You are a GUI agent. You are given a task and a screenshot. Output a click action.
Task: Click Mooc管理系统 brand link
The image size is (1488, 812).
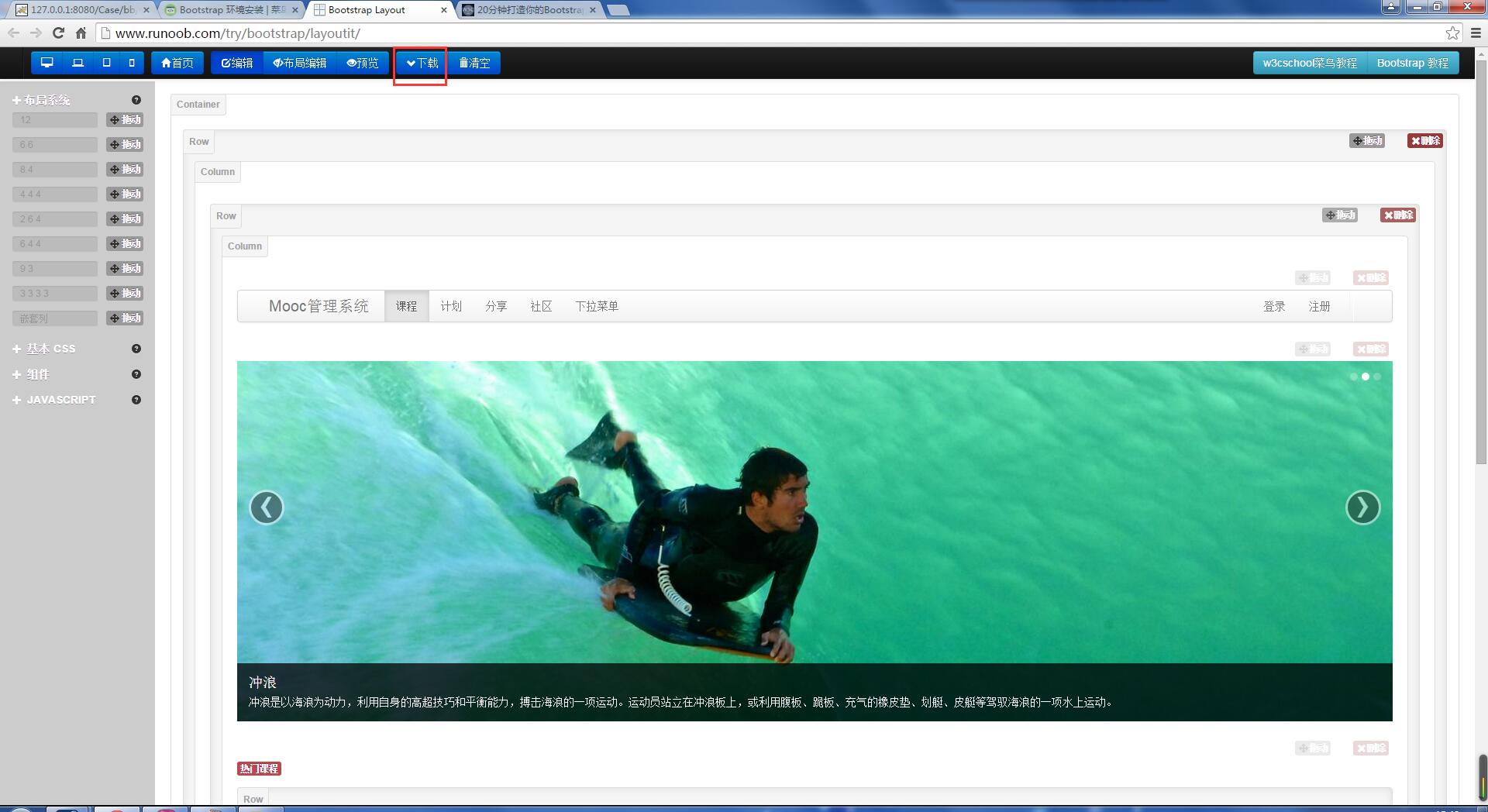pyautogui.click(x=319, y=306)
